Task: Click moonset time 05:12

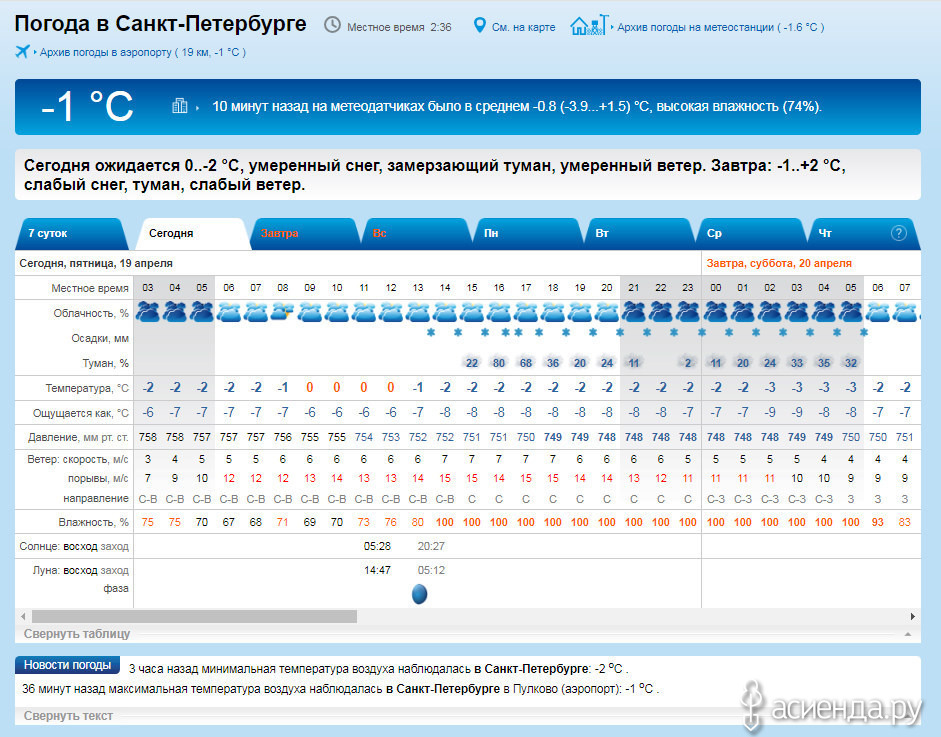Action: 431,570
